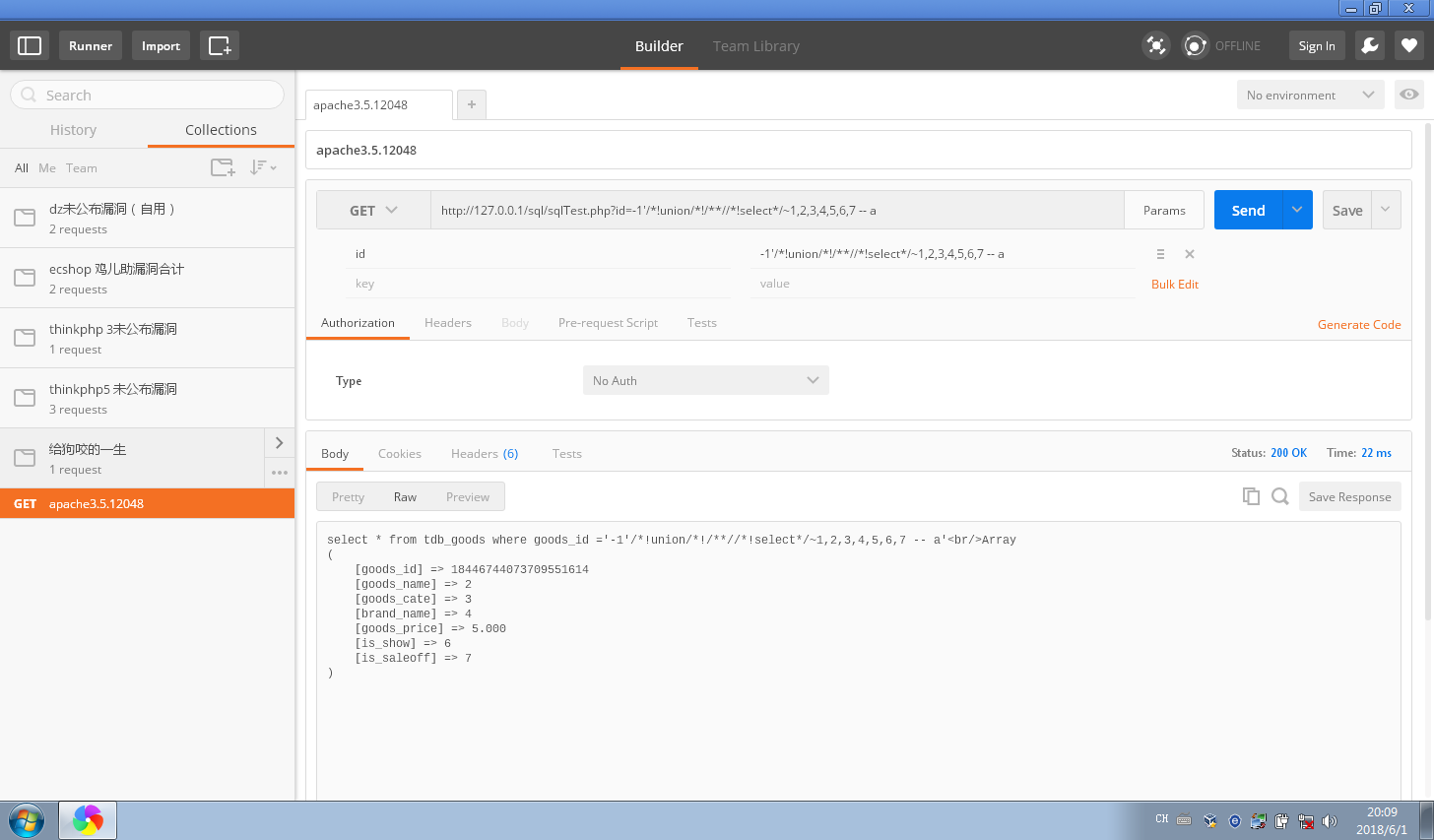
Task: Open the volume speaker tray icon
Action: (1330, 820)
